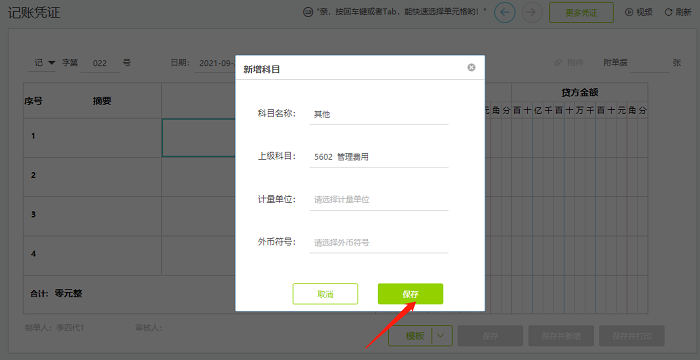The width and height of the screenshot is (700, 360).
Task: Click the 附件 attachment link icon
Action: click(558, 63)
